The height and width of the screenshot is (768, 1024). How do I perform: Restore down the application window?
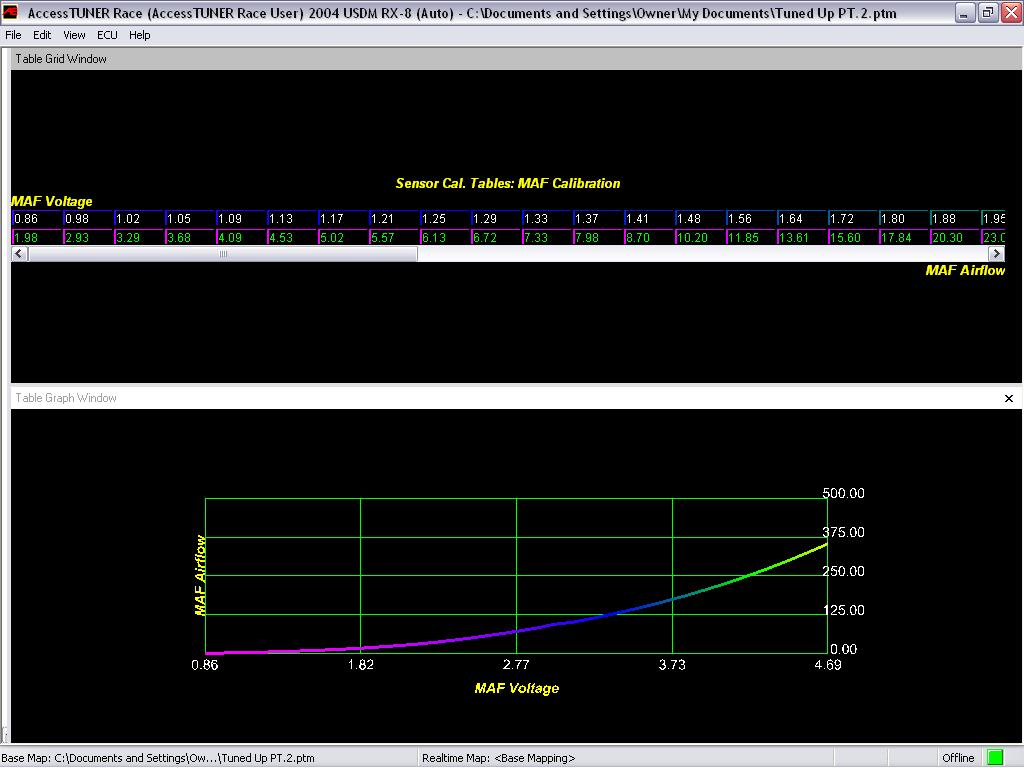tap(988, 12)
